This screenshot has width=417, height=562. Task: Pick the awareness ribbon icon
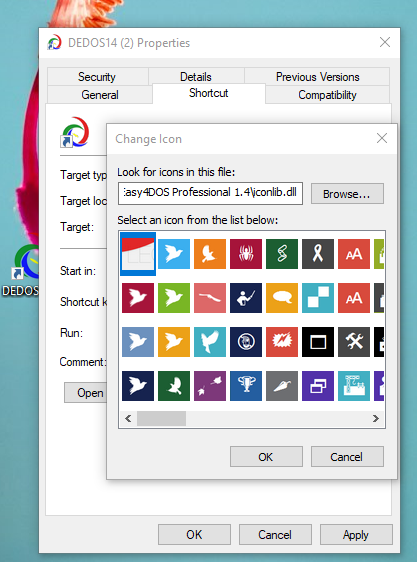(x=318, y=254)
